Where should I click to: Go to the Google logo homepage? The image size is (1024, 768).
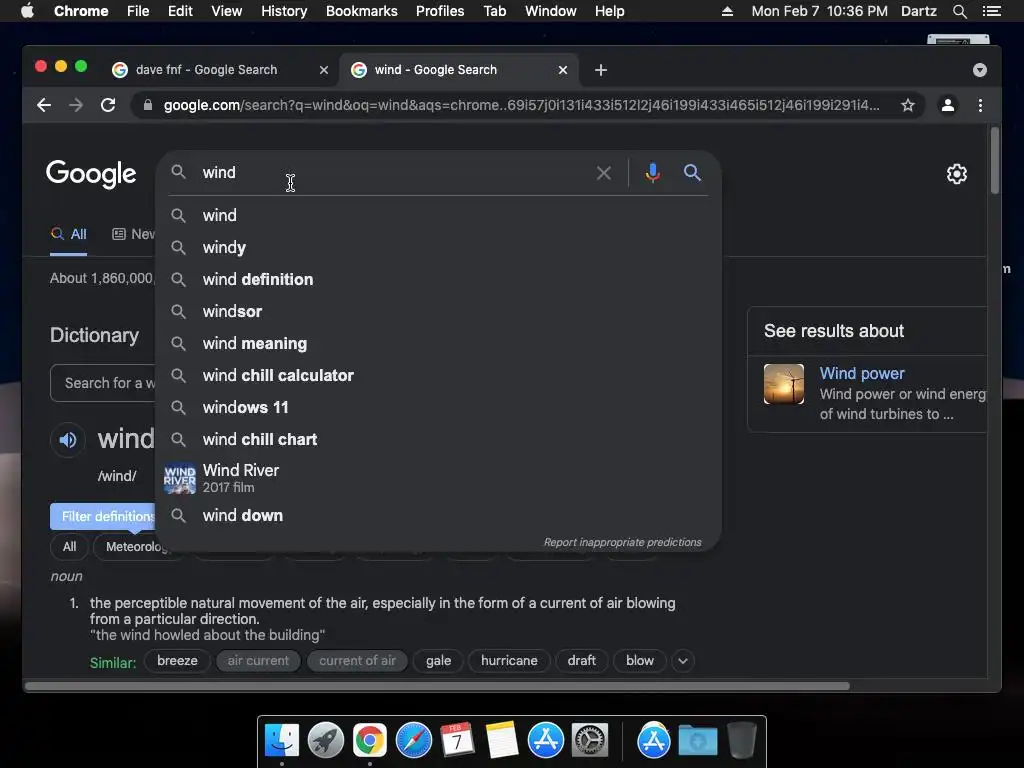click(x=91, y=174)
